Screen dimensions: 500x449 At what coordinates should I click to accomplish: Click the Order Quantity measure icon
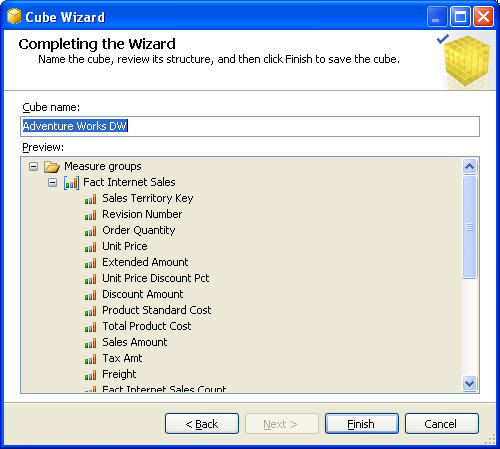(x=90, y=231)
